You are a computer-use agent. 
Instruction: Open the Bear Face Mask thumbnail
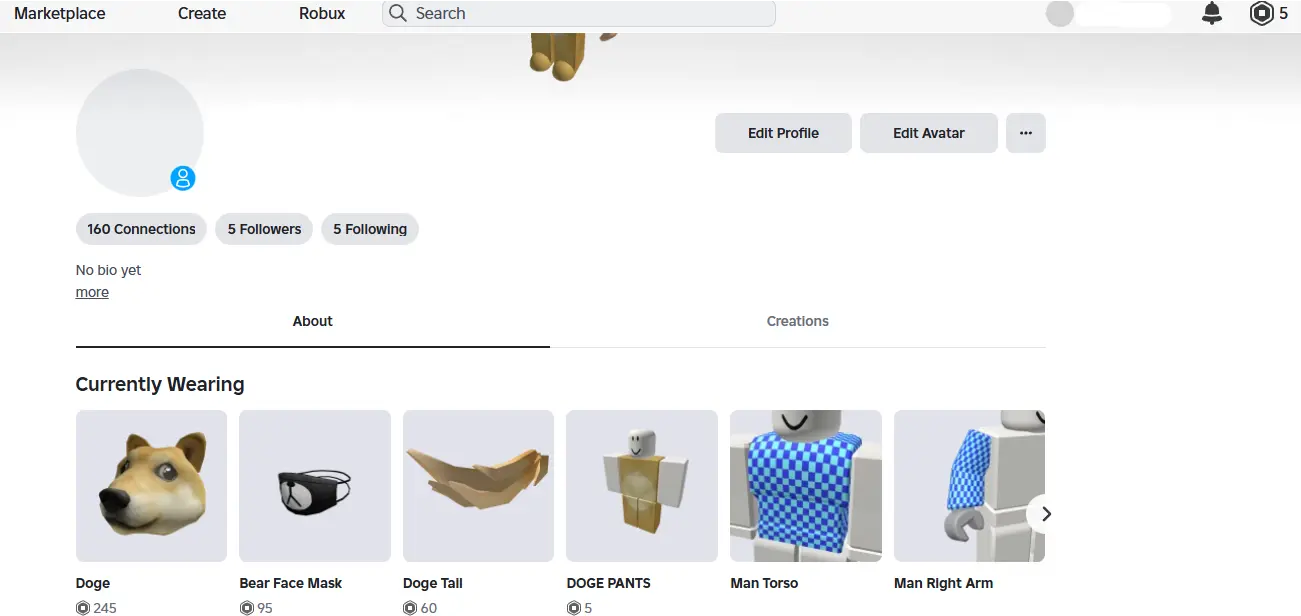point(315,485)
